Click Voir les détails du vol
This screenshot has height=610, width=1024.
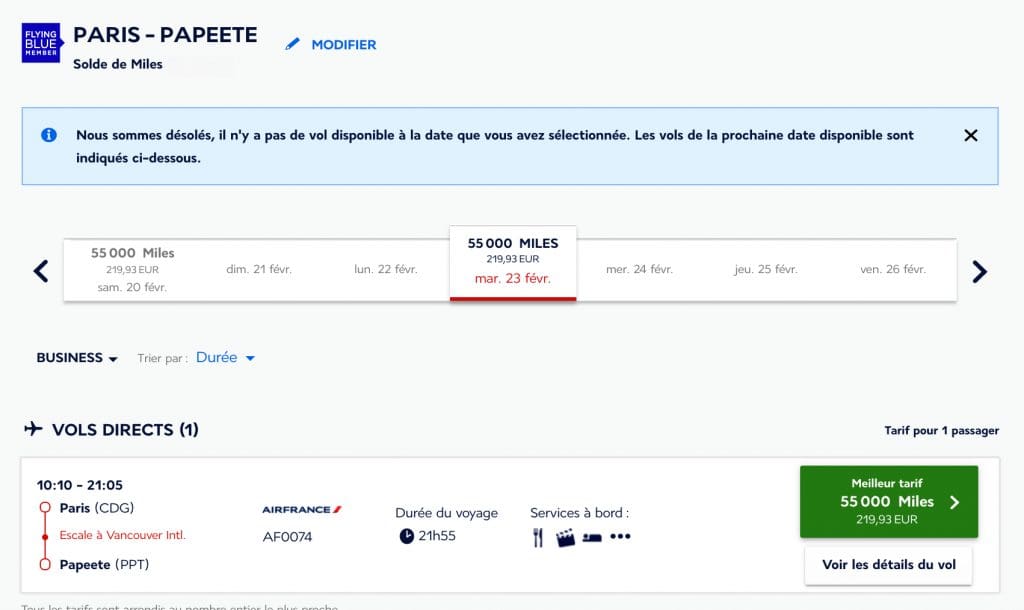pos(888,564)
